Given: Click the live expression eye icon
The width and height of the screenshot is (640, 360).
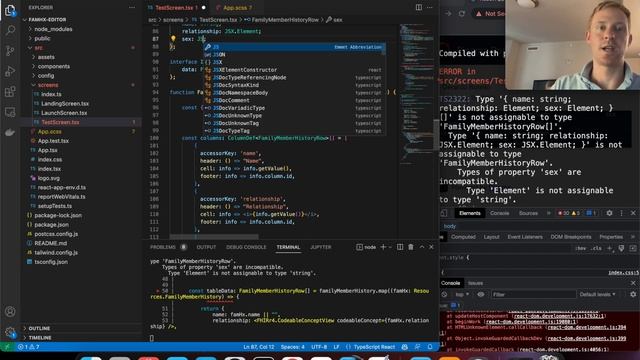Looking at the screenshot, I should [481, 294].
